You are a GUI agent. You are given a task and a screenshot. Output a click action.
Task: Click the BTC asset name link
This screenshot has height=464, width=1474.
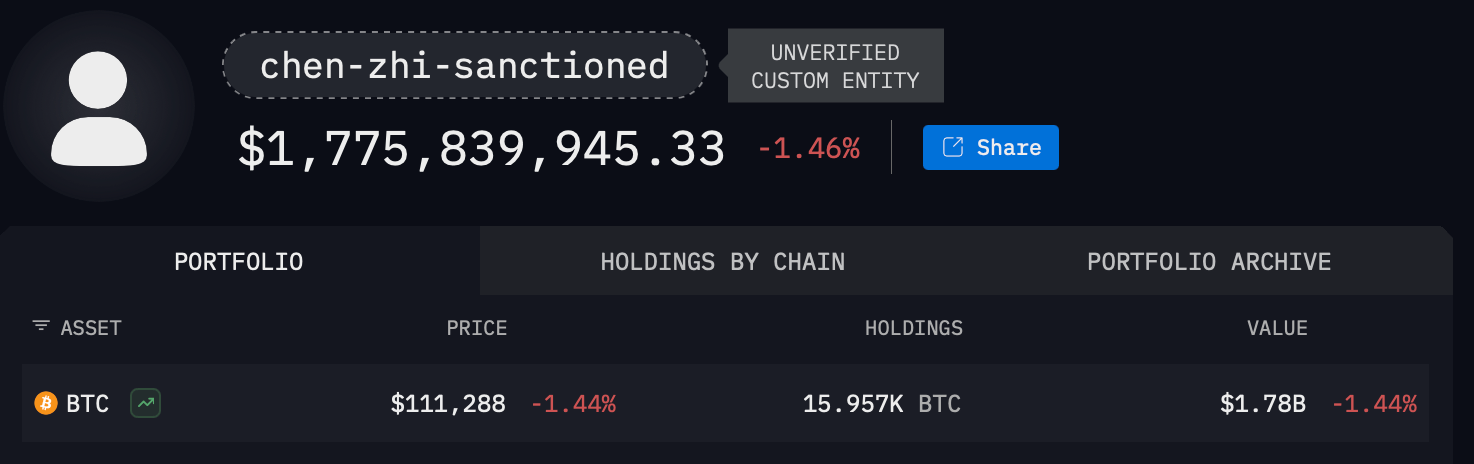click(x=87, y=404)
